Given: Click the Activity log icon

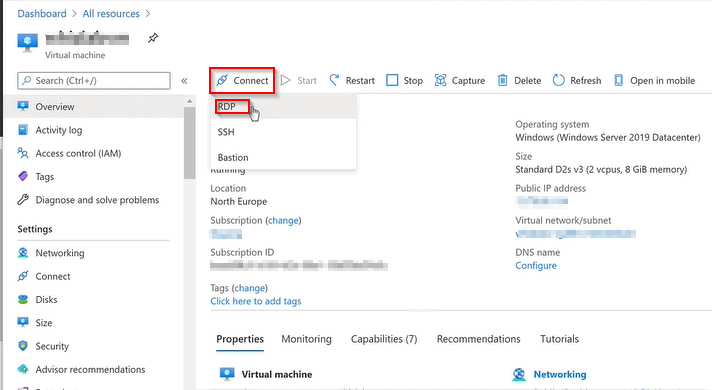Looking at the screenshot, I should point(23,130).
